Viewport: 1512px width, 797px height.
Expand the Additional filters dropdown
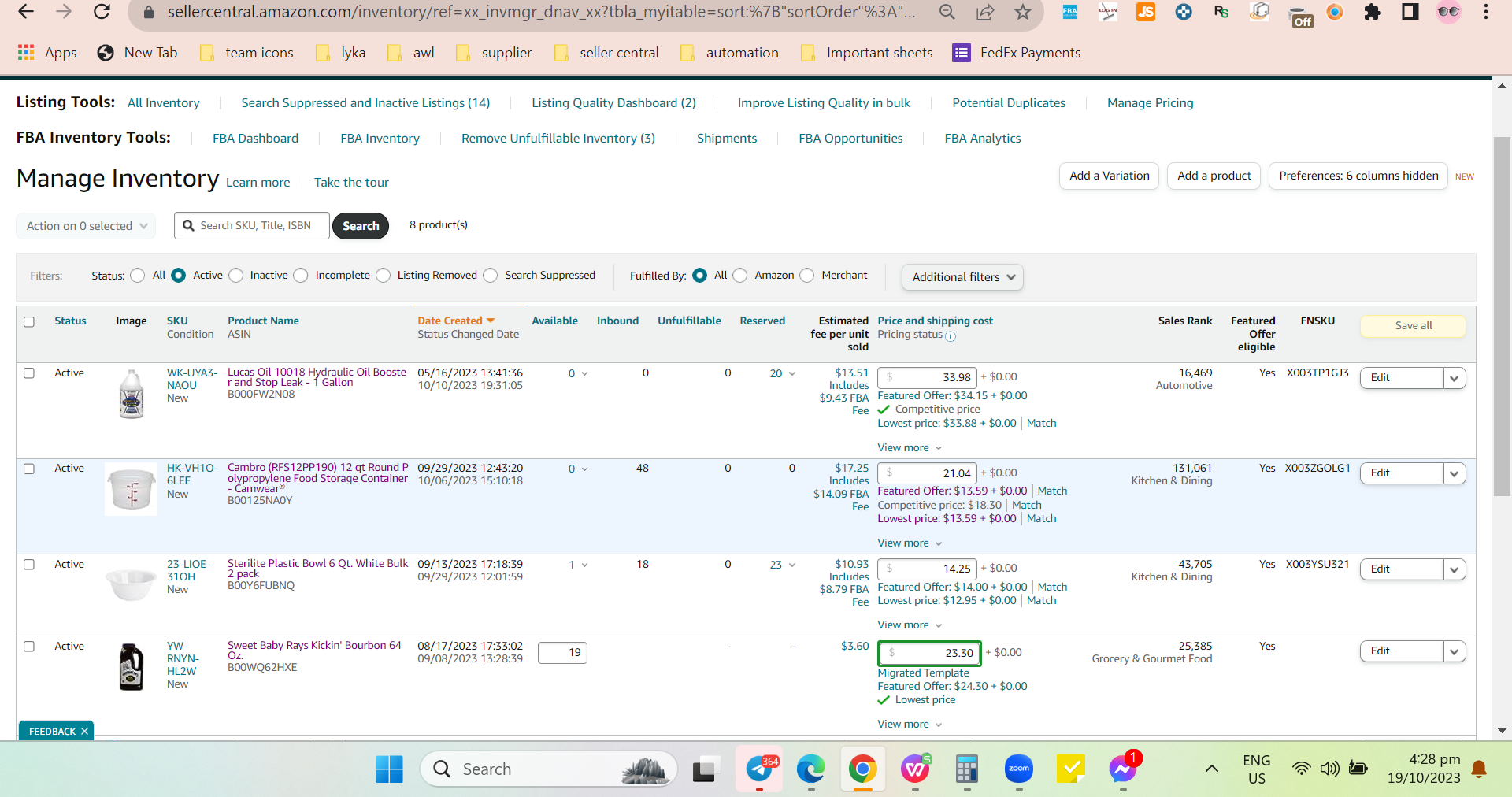(962, 277)
